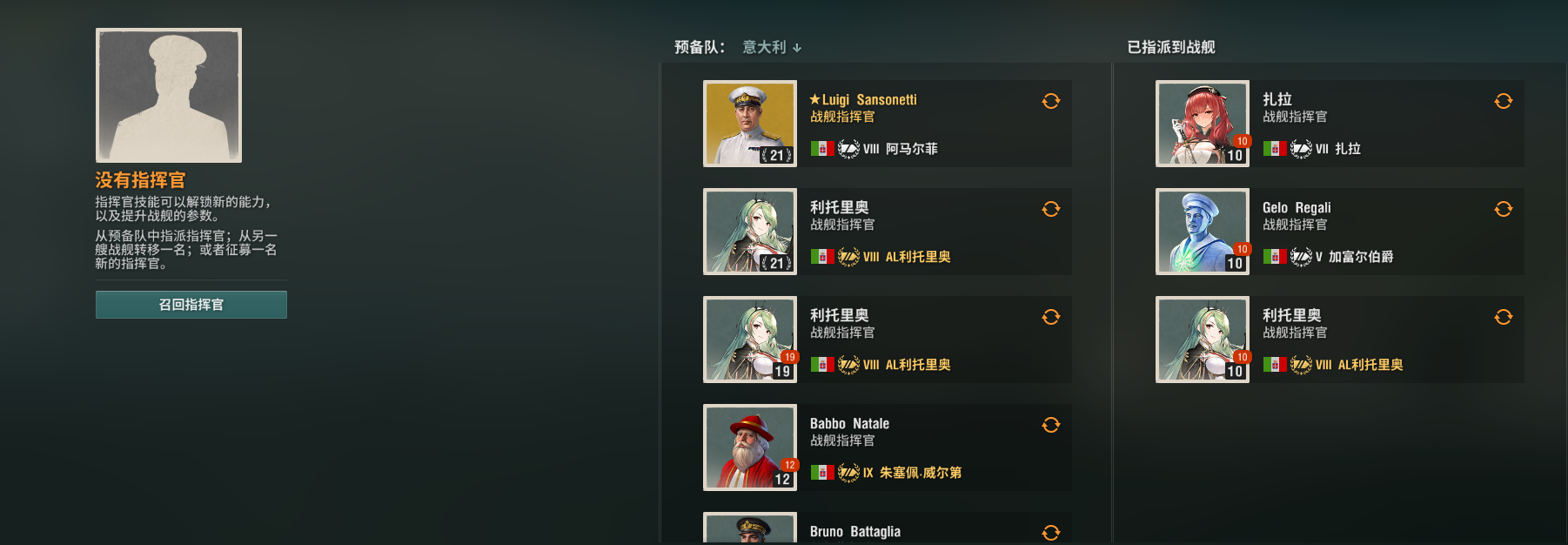The image size is (1568, 545).
Task: Click swap icon for Gelo Regali
Action: pos(1504,209)
